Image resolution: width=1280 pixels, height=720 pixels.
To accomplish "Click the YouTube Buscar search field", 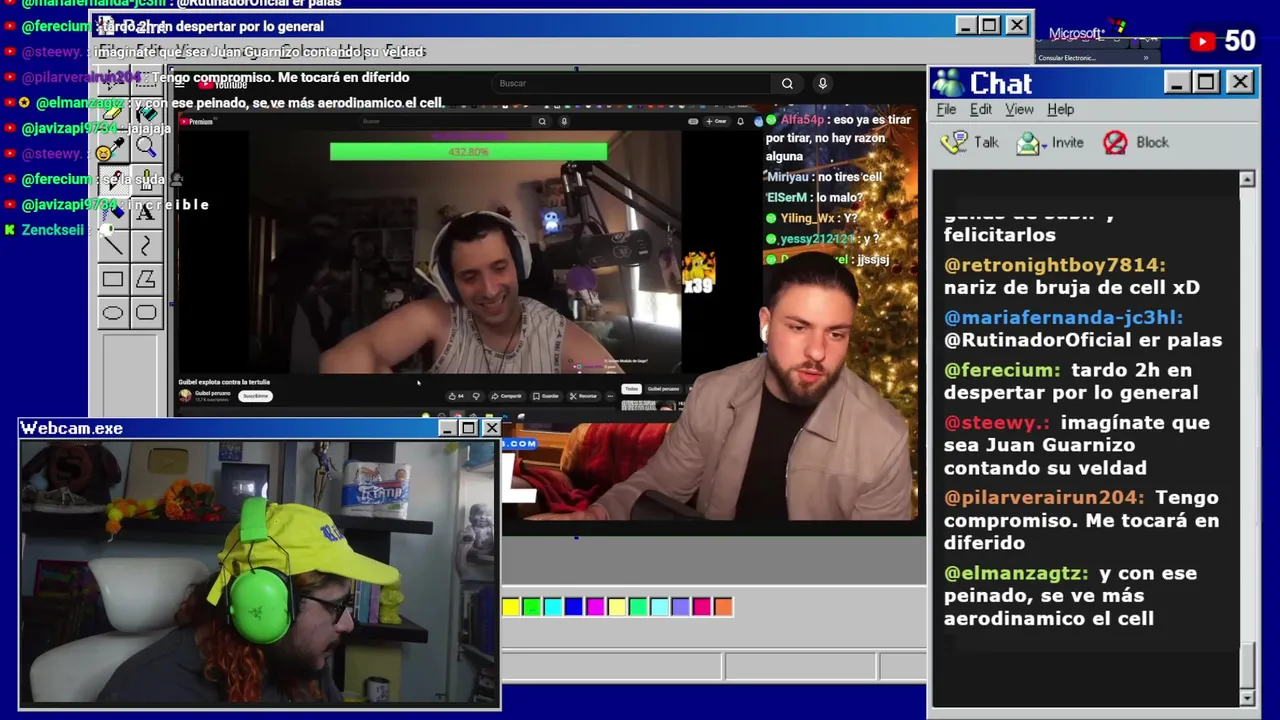I will click(x=630, y=84).
